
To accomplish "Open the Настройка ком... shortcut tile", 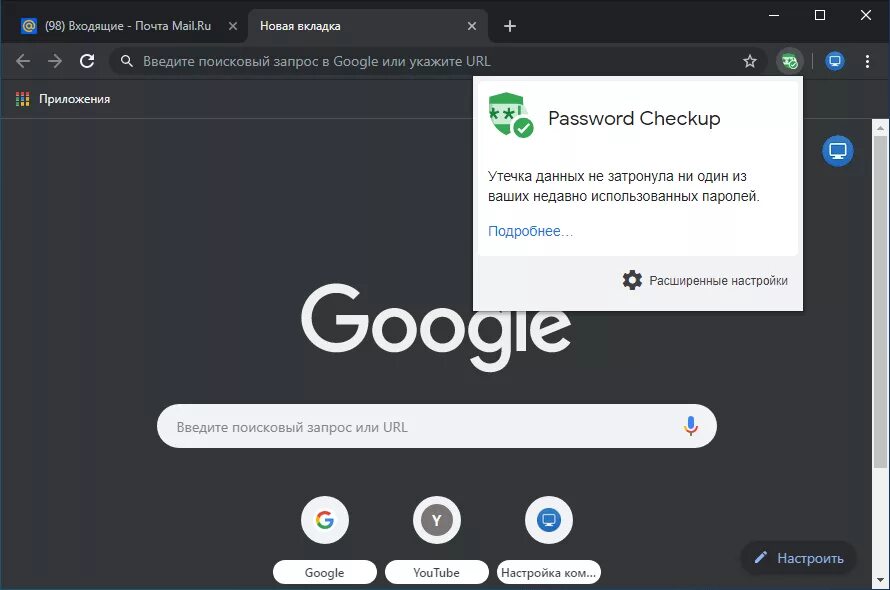I will [548, 520].
